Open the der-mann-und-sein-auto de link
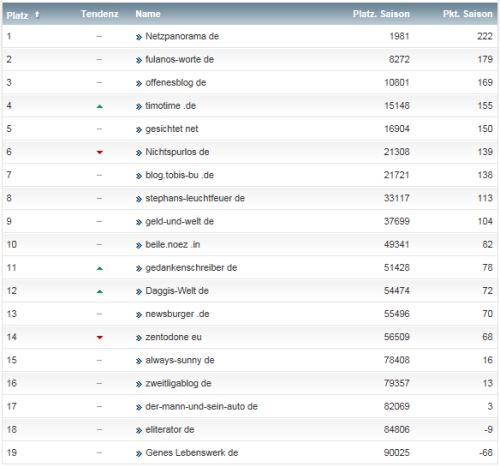 201,407
